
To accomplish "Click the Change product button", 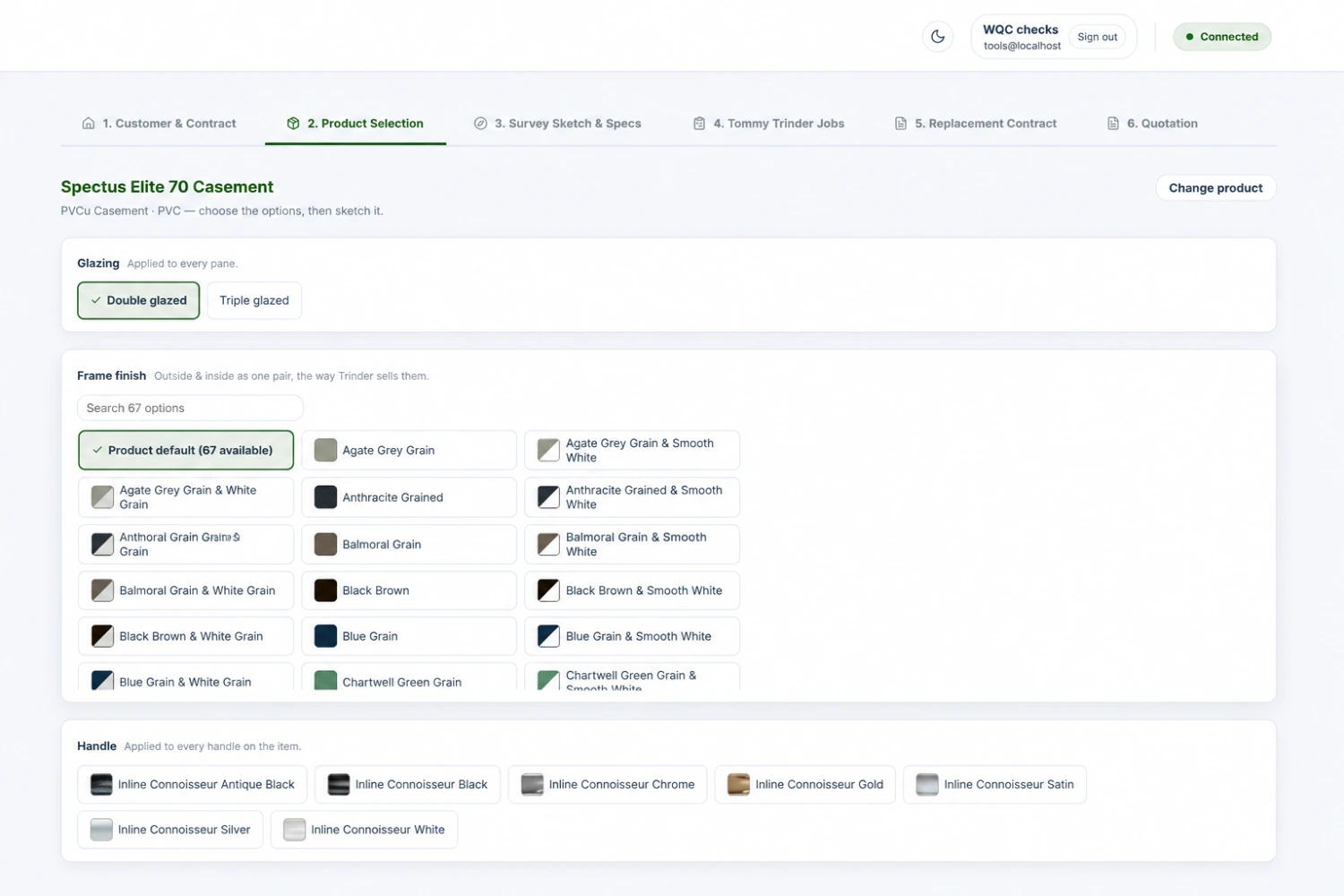I will (1215, 188).
